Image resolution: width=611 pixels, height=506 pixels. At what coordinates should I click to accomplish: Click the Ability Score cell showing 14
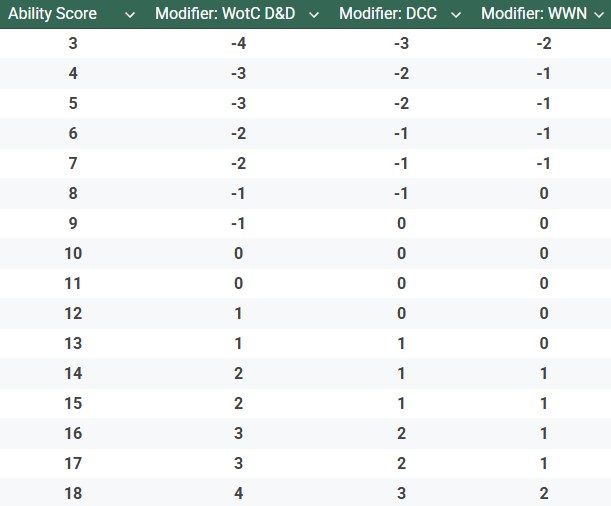coord(73,373)
